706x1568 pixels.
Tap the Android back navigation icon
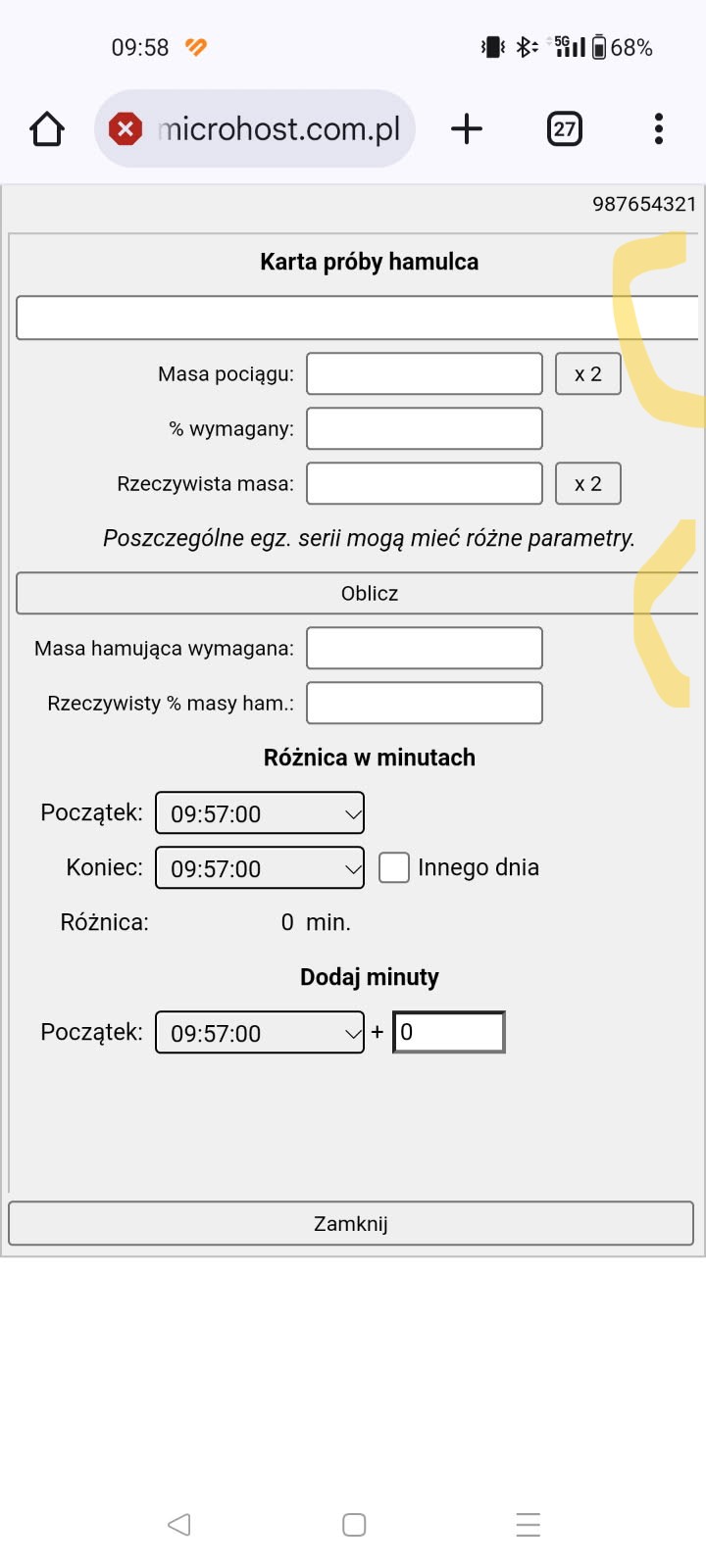178,1524
